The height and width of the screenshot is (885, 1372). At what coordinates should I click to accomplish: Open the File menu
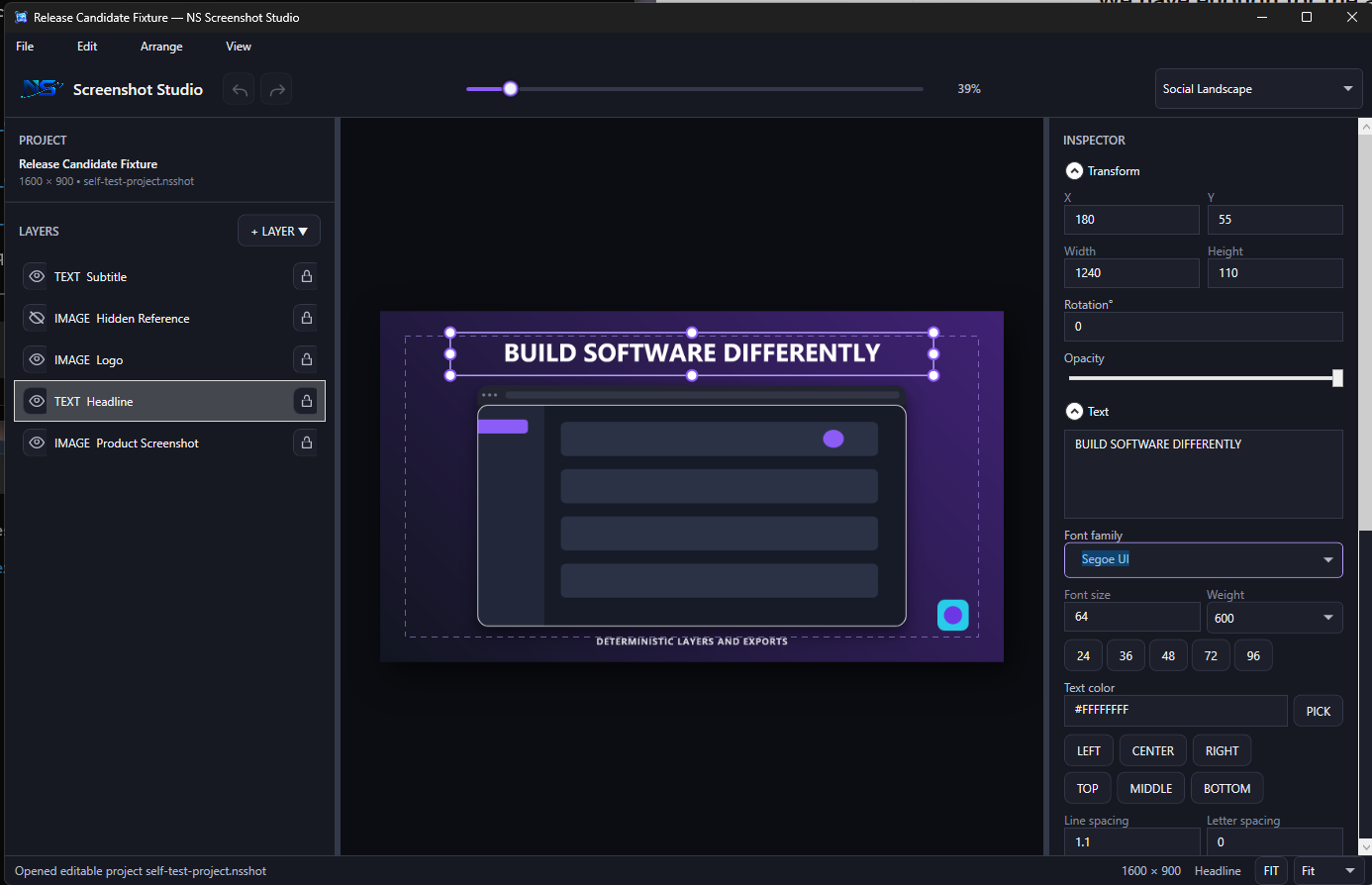[25, 47]
